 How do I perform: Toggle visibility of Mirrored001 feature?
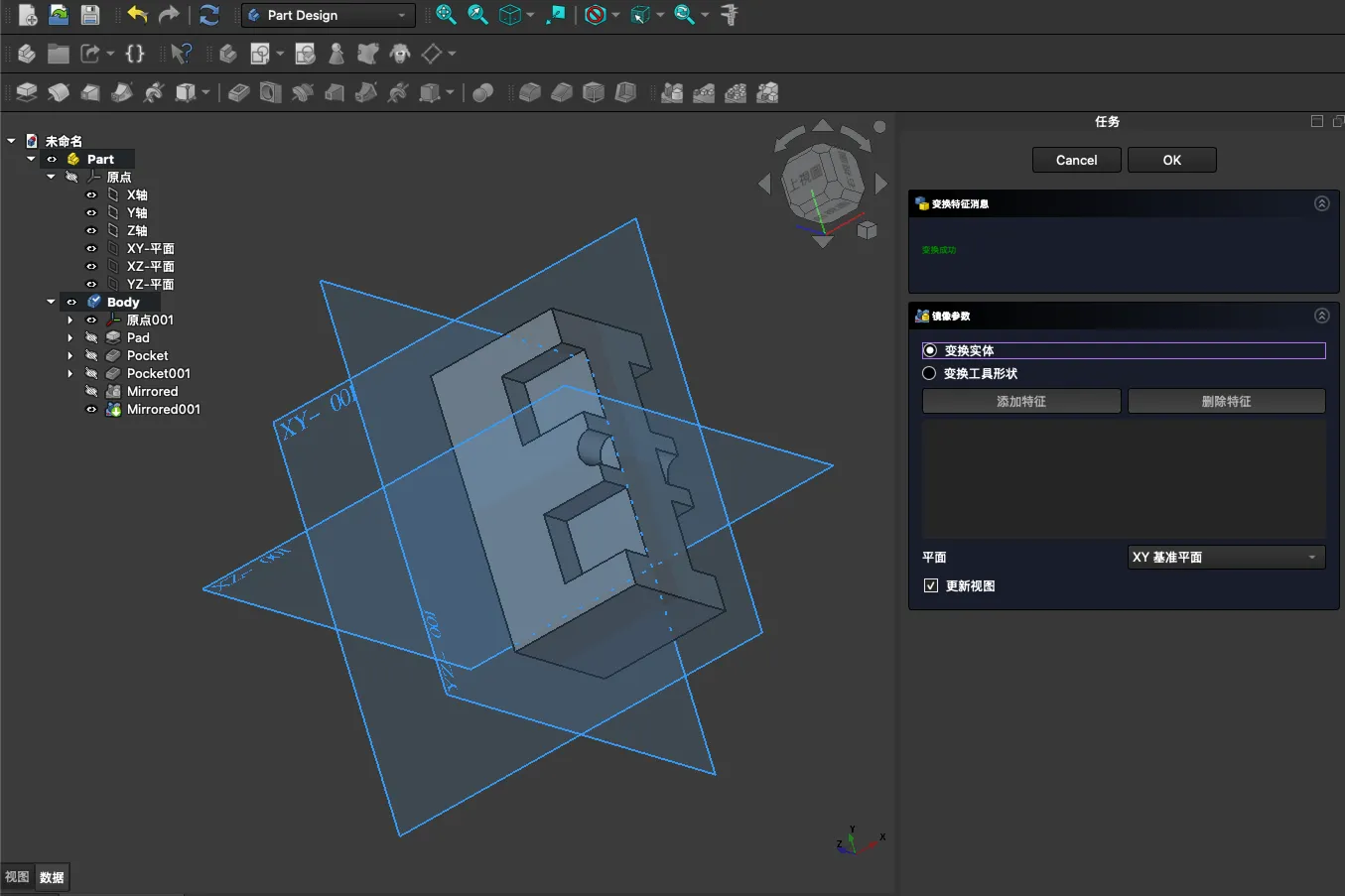91,409
